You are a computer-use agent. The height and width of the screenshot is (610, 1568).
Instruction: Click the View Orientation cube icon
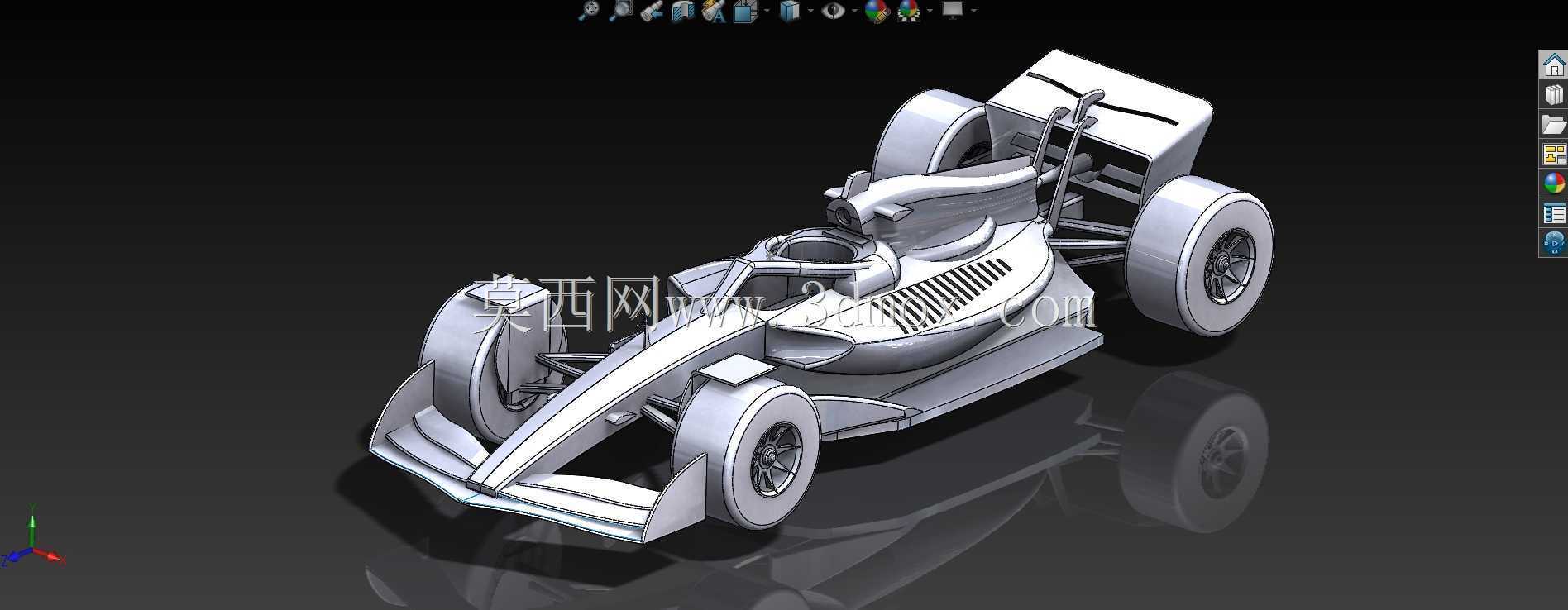coord(745,11)
